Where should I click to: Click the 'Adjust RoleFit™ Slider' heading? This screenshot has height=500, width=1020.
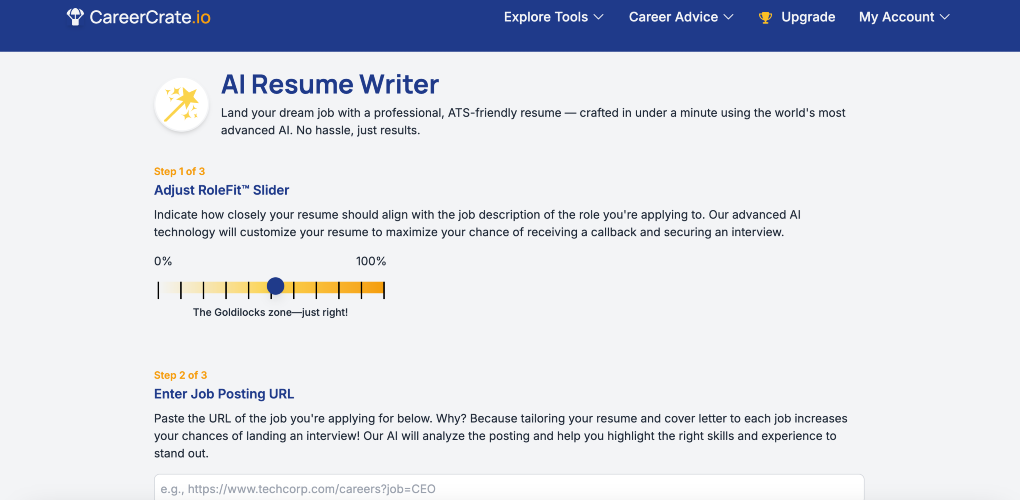click(x=222, y=191)
